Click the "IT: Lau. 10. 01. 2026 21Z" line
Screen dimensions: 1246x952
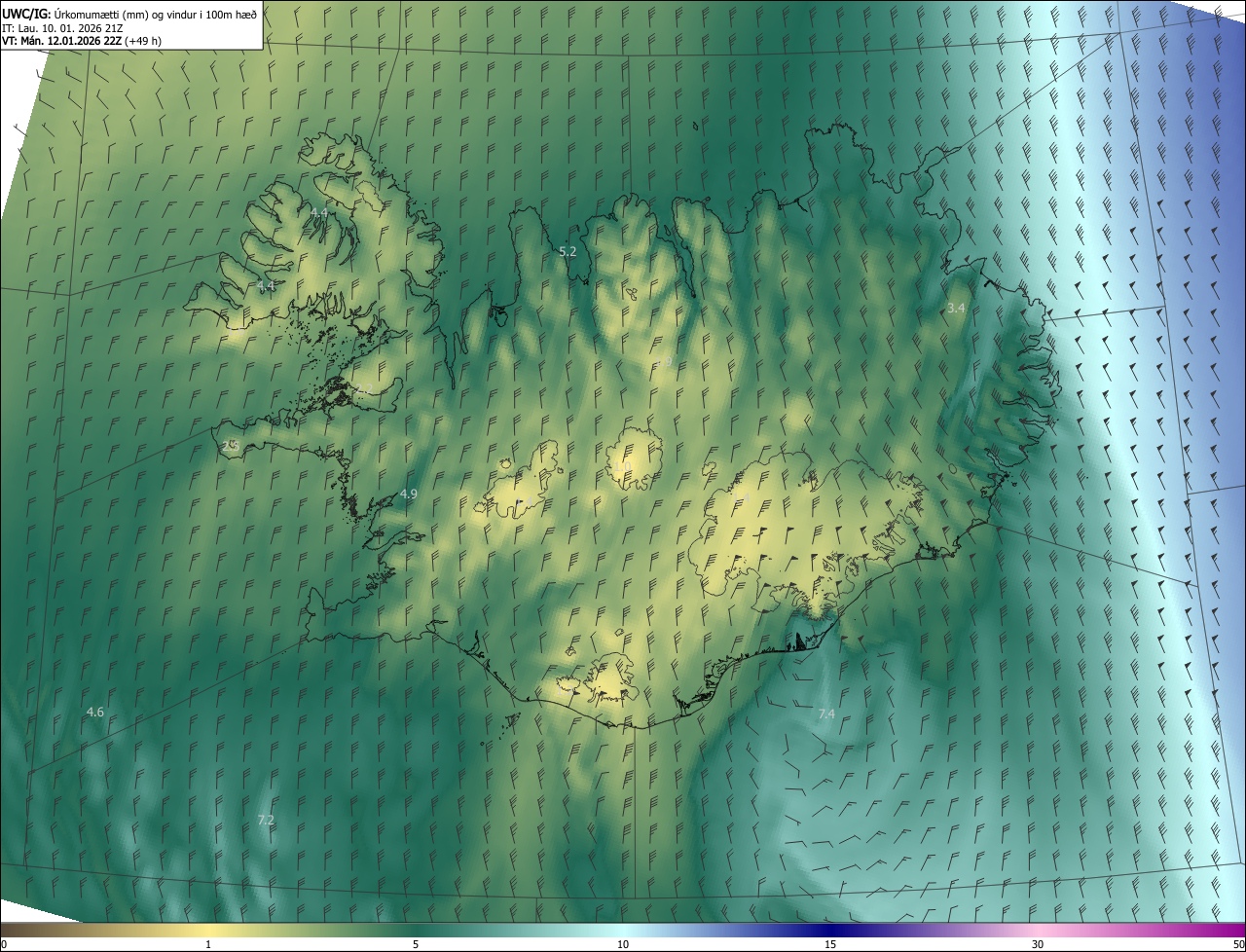tap(62, 27)
